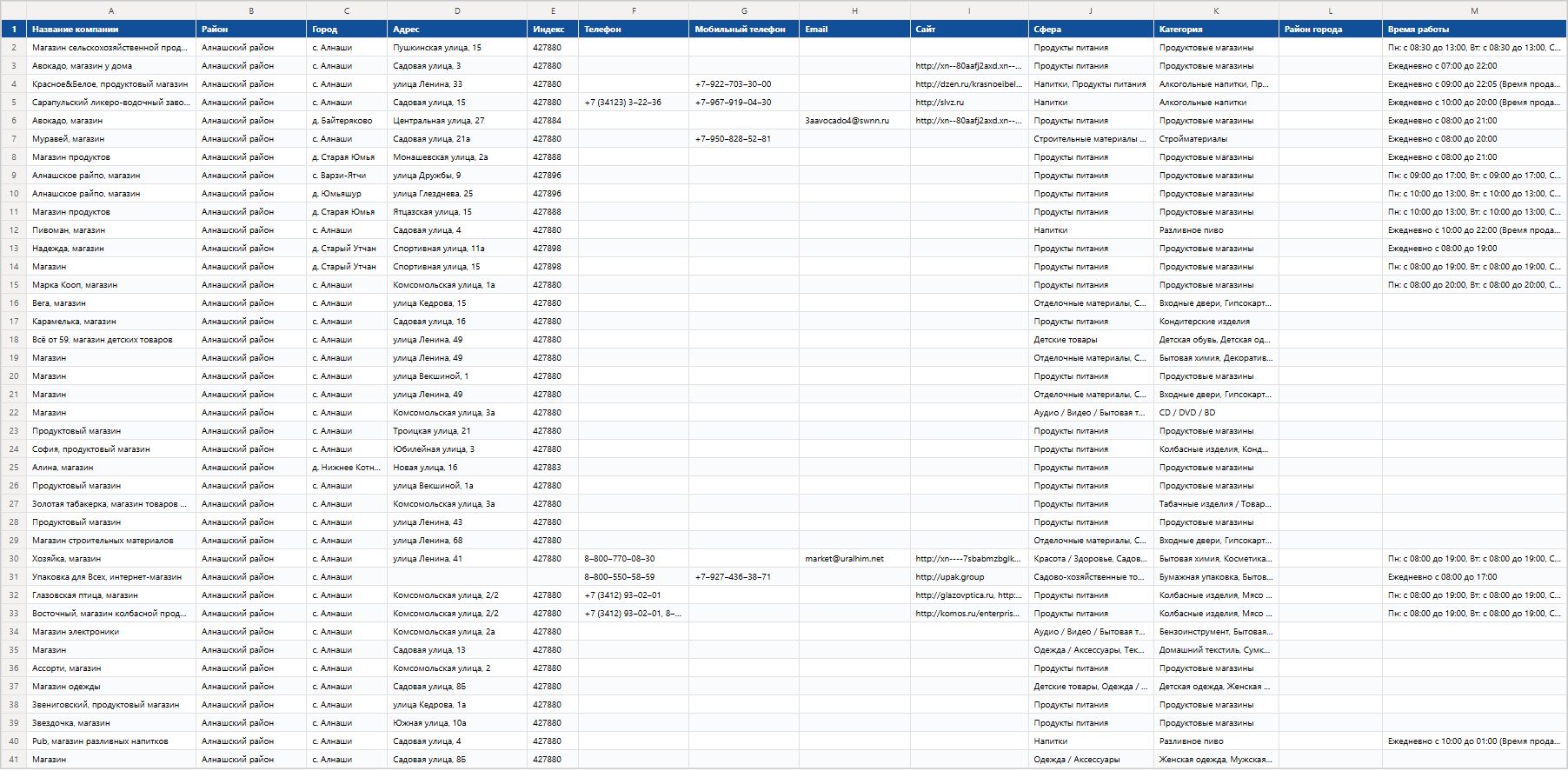Viewport: 1568px width, 784px height.
Task: Select the 'Надежда, магазин' cell
Action: point(111,249)
